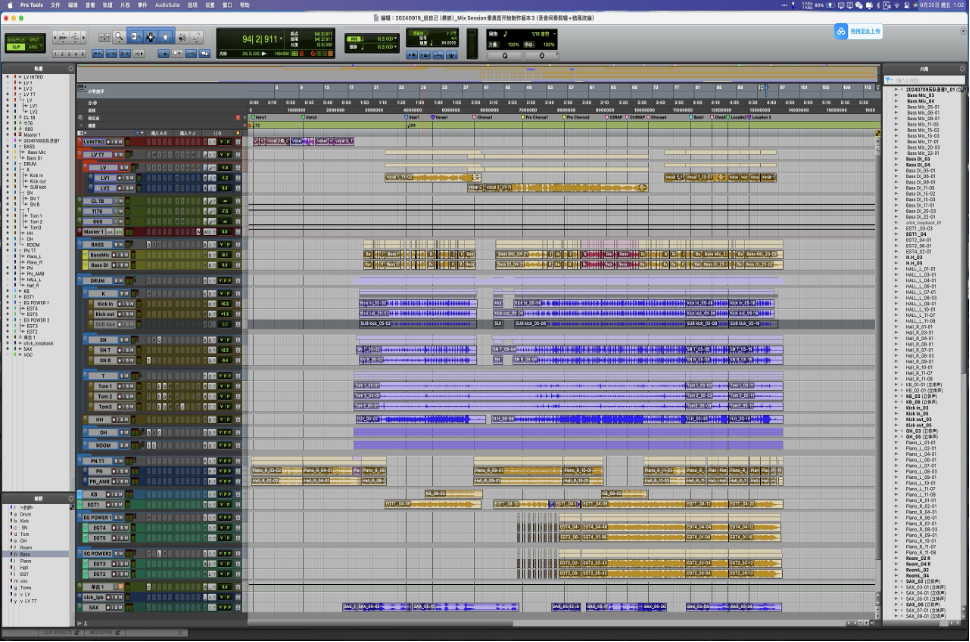Enable SHUFFLE edit mode

tap(14, 39)
